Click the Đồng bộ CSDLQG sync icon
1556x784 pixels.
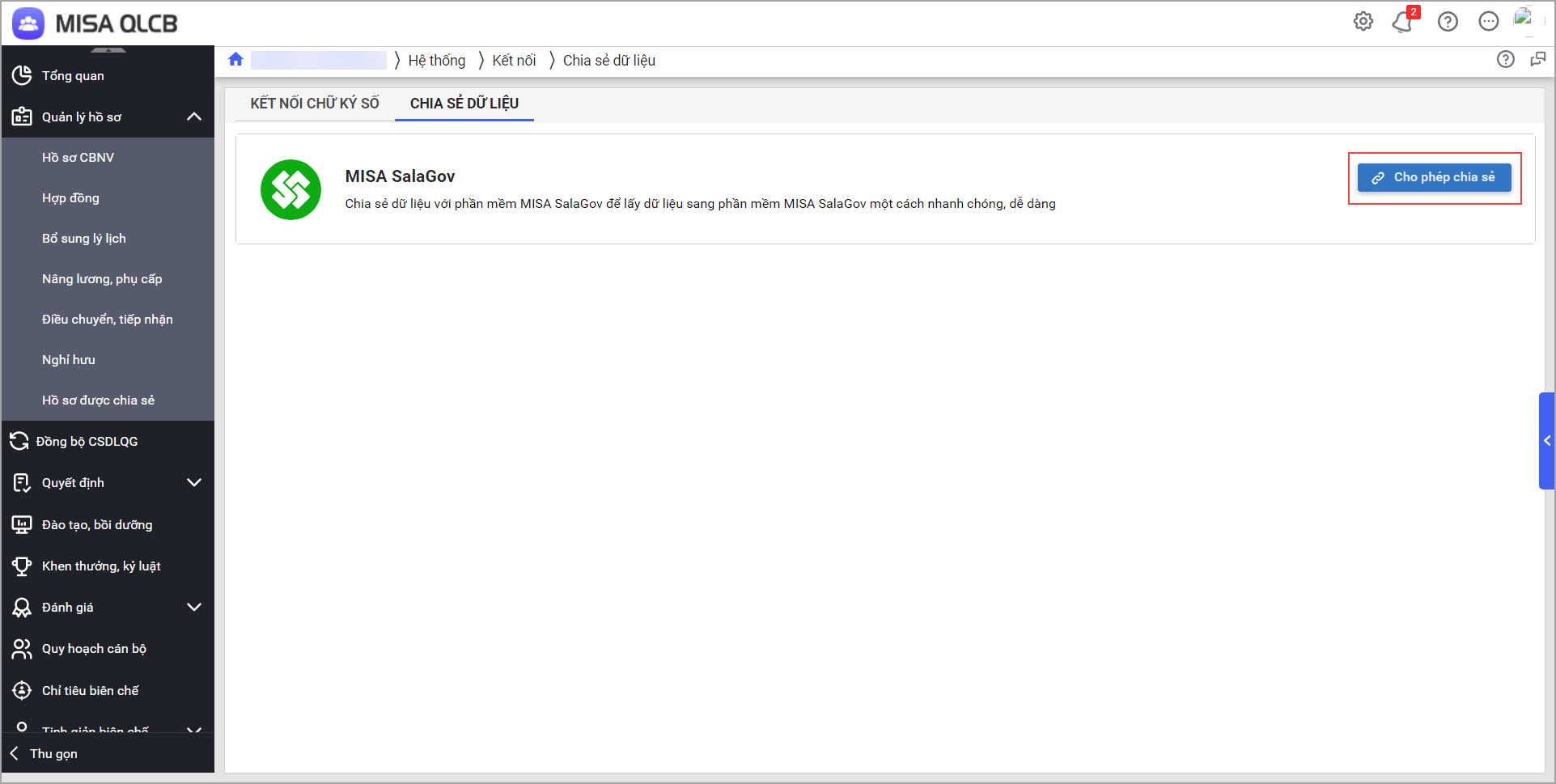(19, 441)
